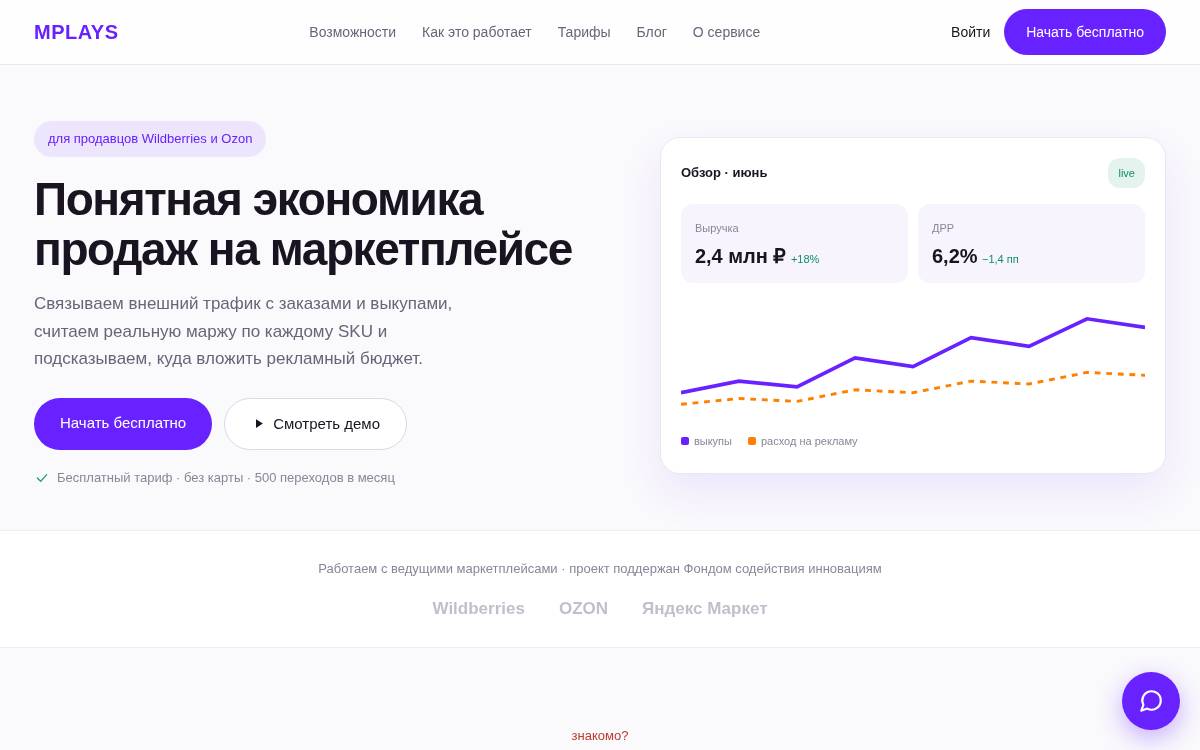Click the знакомо? section label
Screen dimensions: 1200x750
(x=600, y=736)
